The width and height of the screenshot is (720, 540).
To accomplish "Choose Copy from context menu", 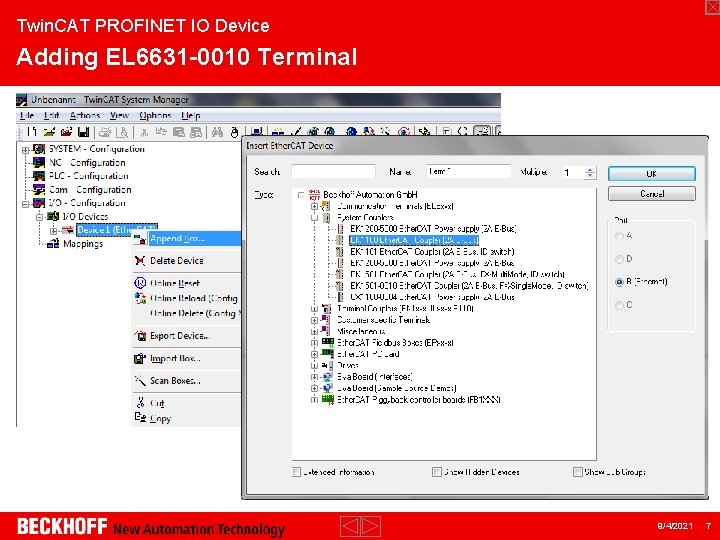I will pos(186,418).
